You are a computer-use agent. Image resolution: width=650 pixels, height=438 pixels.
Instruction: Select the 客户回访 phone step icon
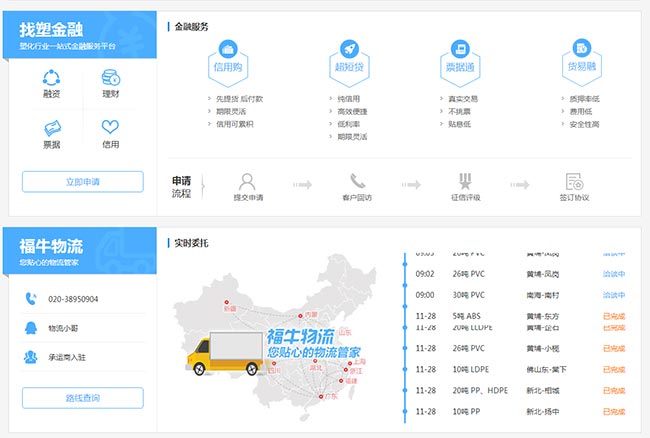[x=357, y=182]
